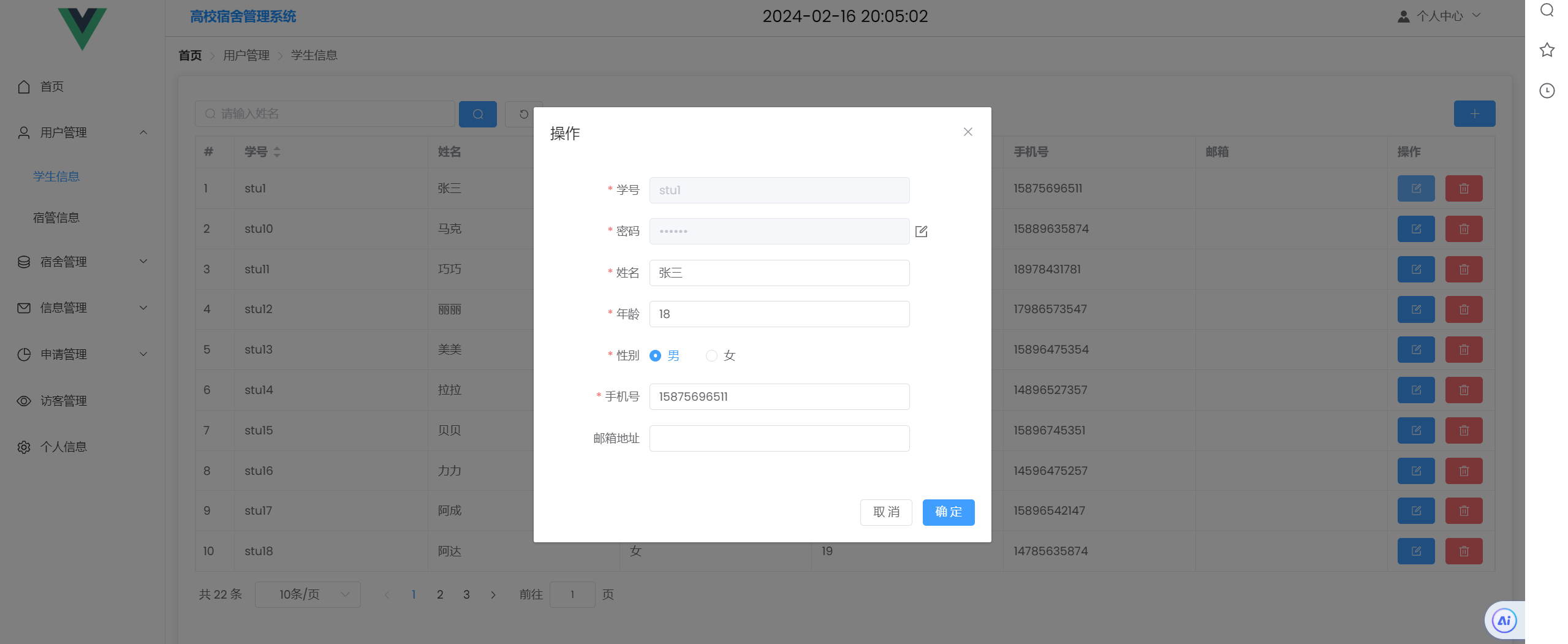Click the 取消 button
The width and height of the screenshot is (1568, 644).
click(x=886, y=512)
